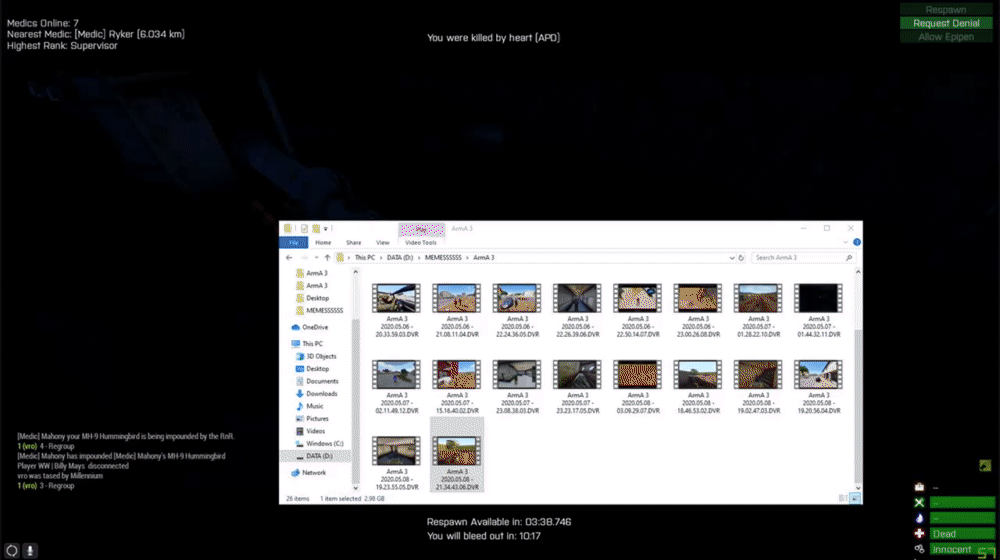
Task: Click the Allow Epipen button in game
Action: click(x=946, y=37)
